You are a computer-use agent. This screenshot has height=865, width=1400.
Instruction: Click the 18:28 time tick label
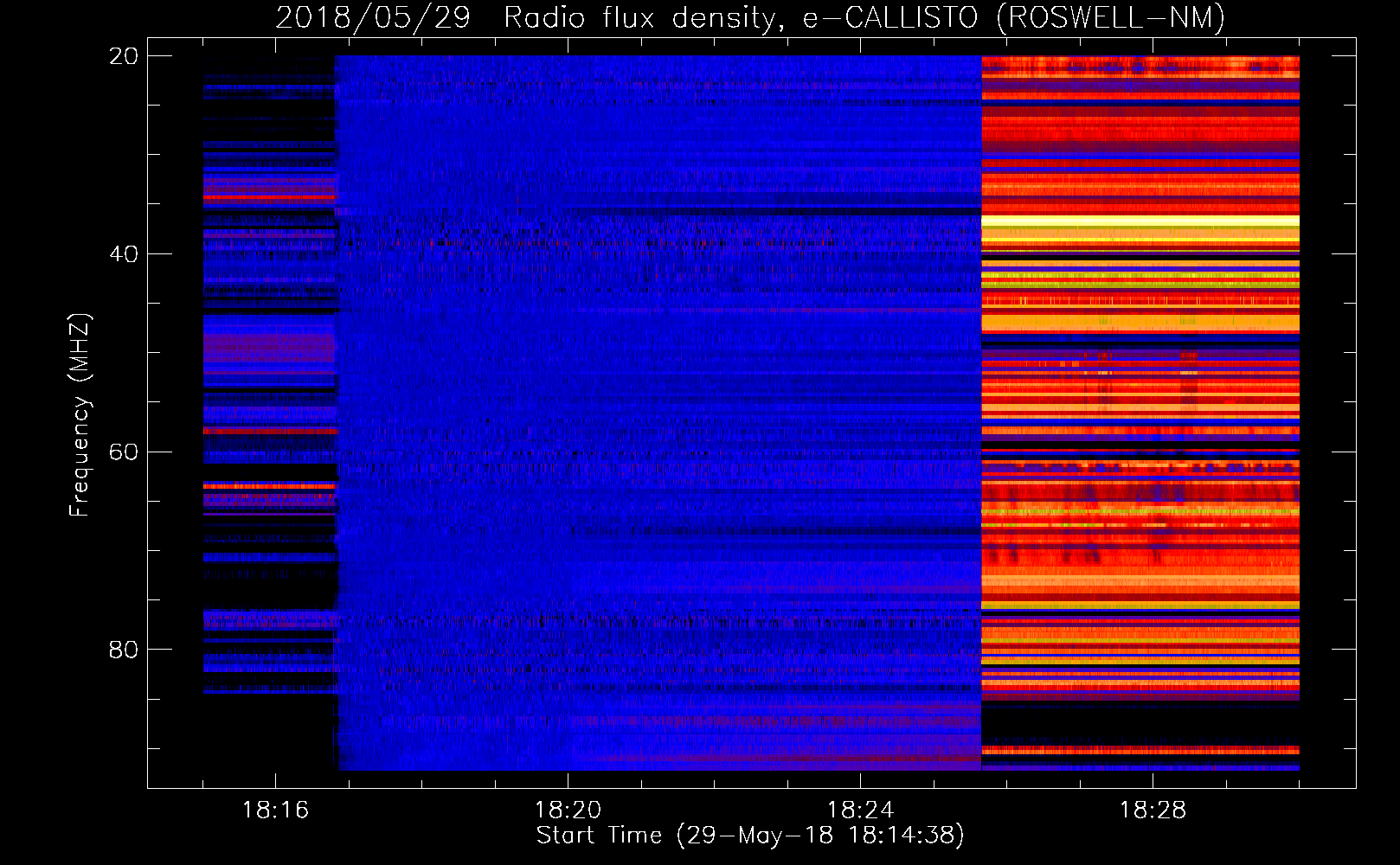tap(1153, 811)
